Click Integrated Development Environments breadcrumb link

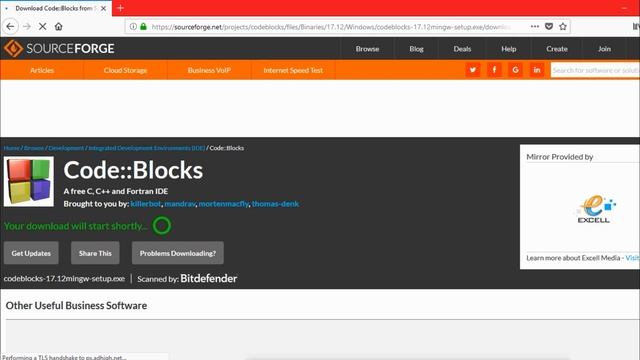147,148
